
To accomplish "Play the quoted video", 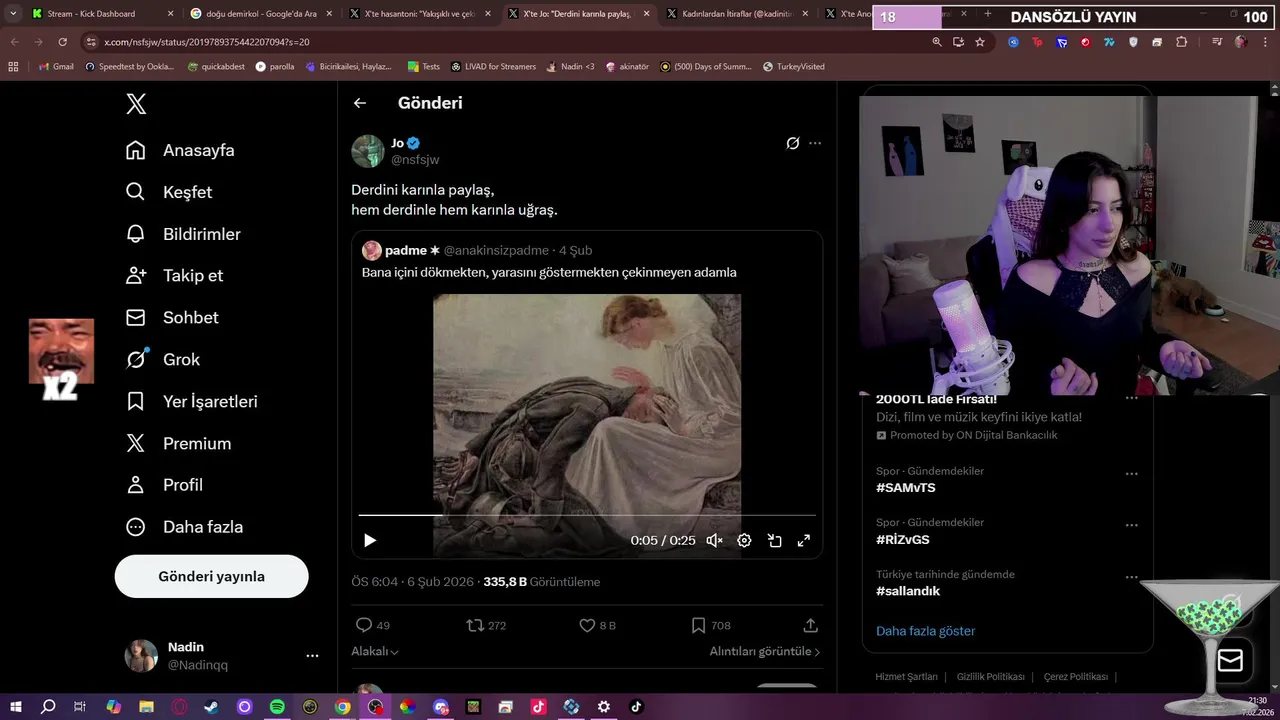I will [x=370, y=540].
